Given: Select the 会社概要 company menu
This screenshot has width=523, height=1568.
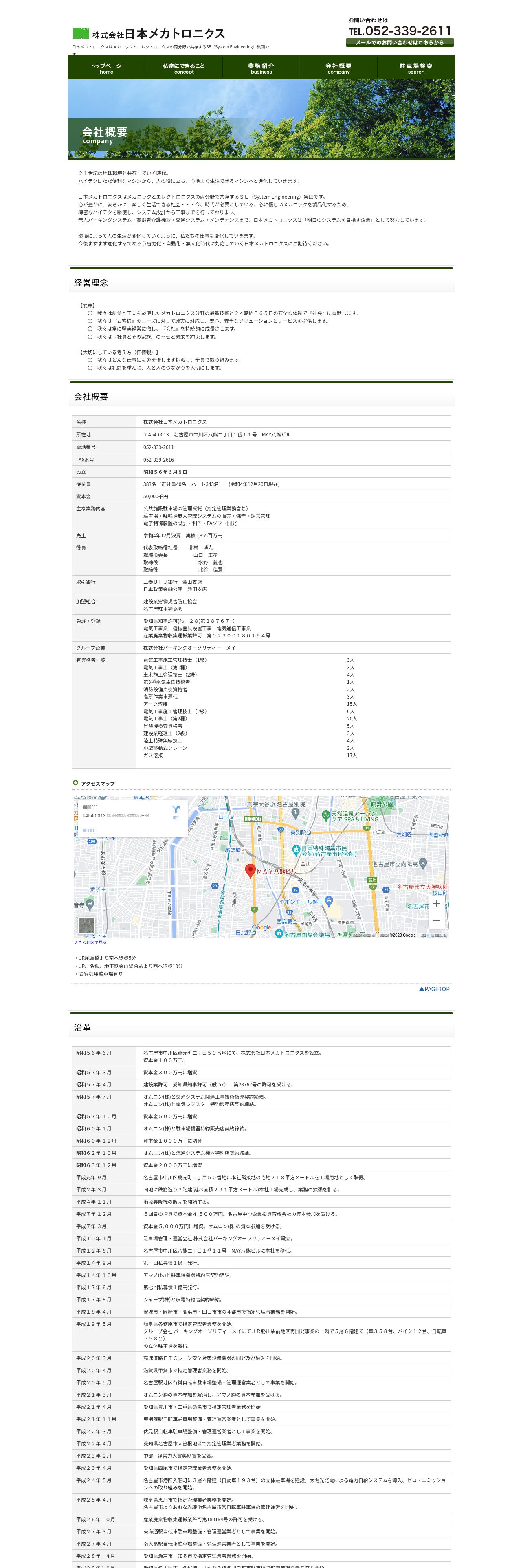Looking at the screenshot, I should [338, 68].
